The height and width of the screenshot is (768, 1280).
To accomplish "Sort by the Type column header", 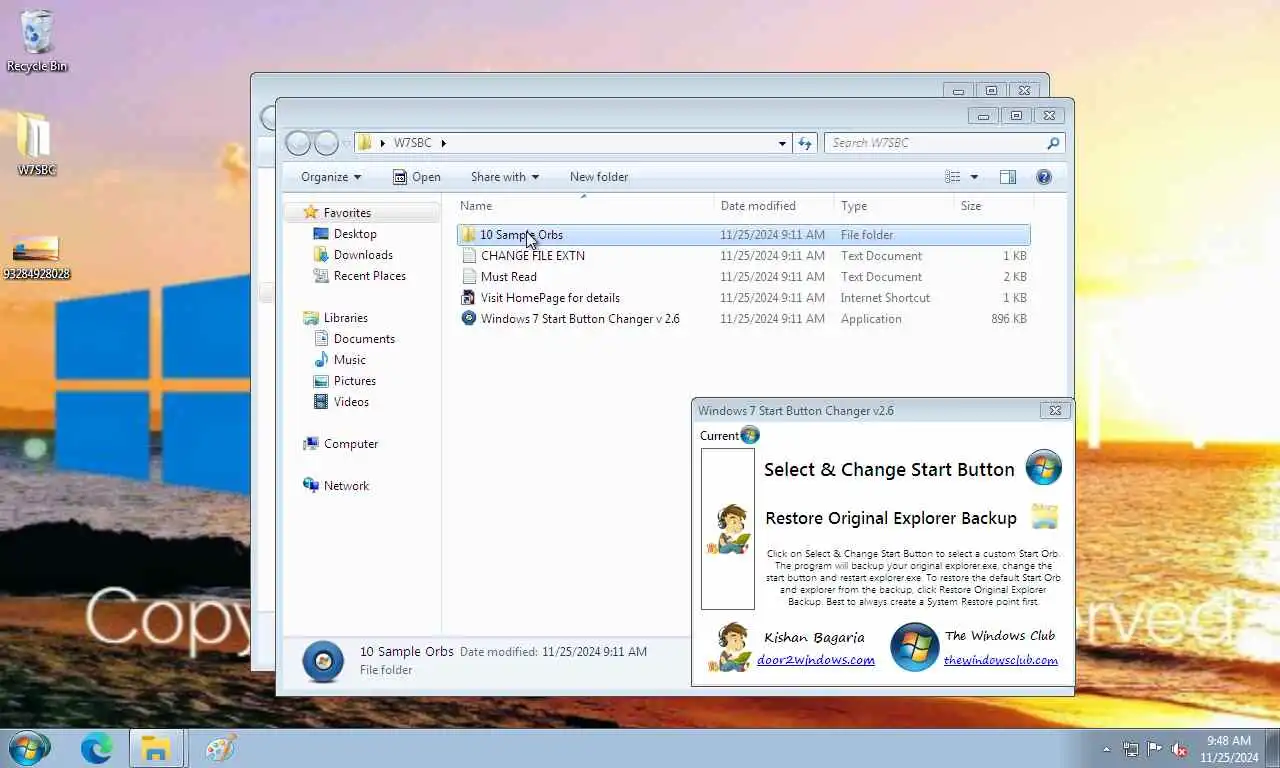I will [895, 206].
